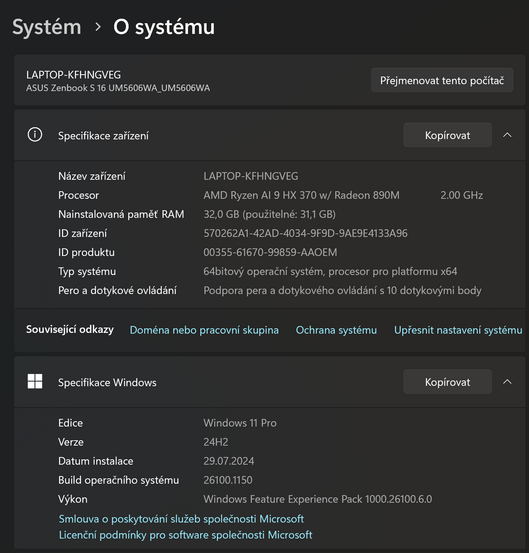Select 64bitový operační systém value
This screenshot has height=553, width=529.
tap(330, 272)
